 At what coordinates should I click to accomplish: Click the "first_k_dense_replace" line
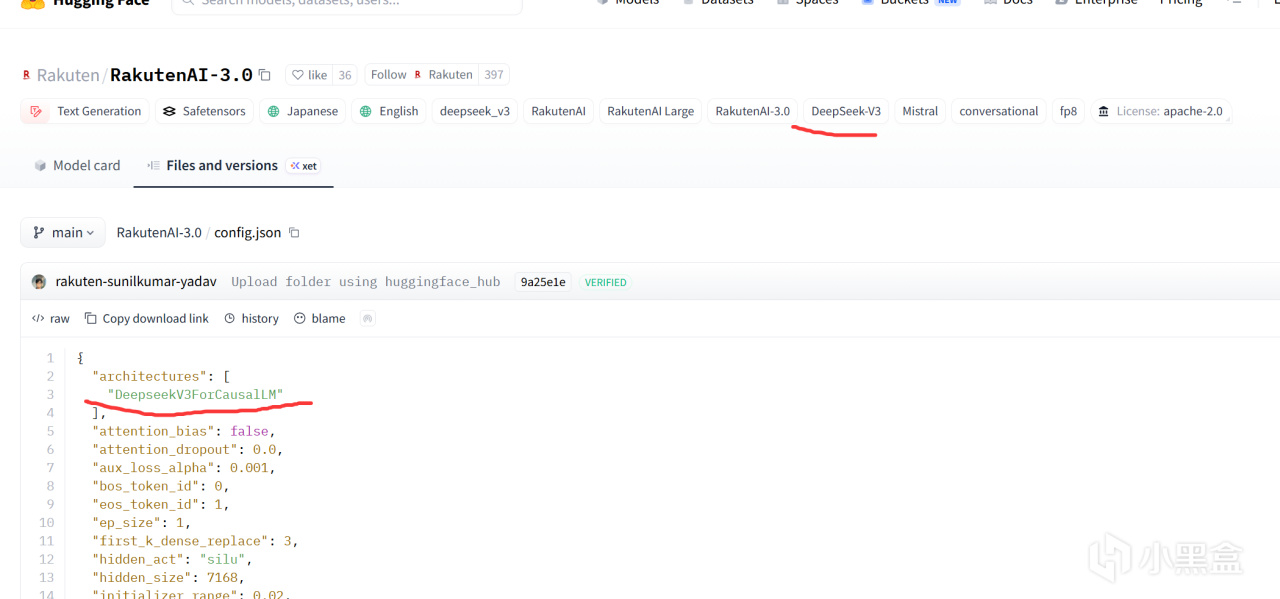tap(195, 541)
